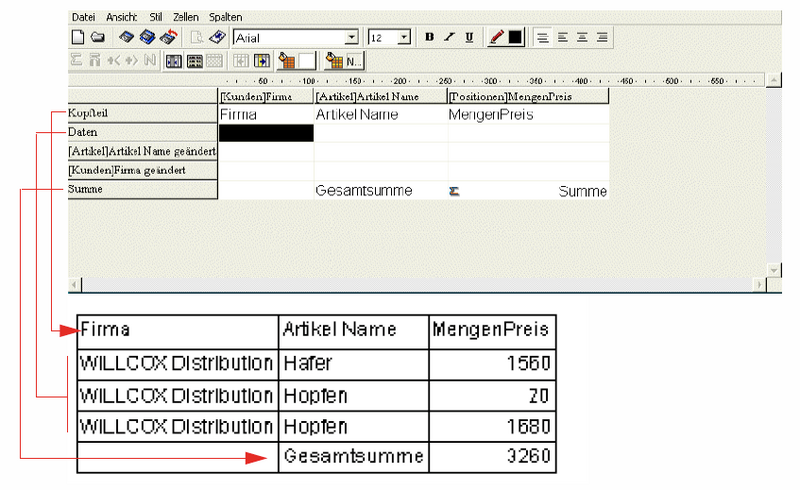Click the open folder icon
The height and width of the screenshot is (490, 800).
point(97,37)
